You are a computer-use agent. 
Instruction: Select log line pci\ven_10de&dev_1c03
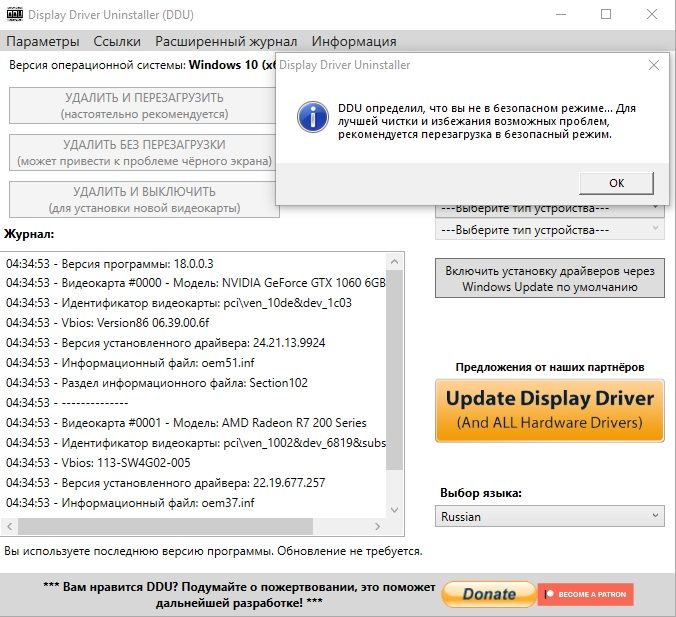point(179,303)
